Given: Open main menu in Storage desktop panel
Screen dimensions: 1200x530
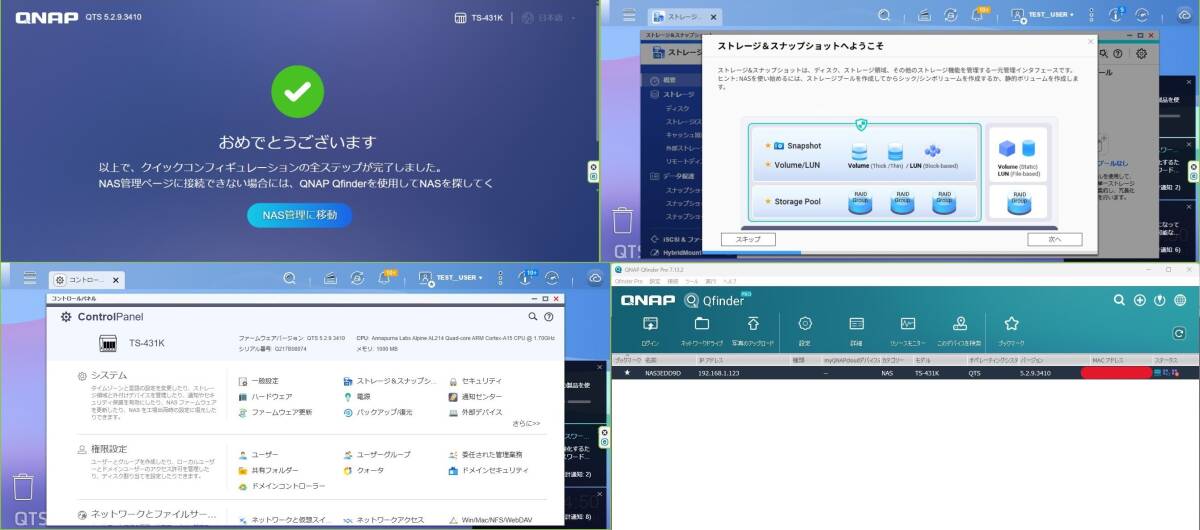Looking at the screenshot, I should coord(628,15).
